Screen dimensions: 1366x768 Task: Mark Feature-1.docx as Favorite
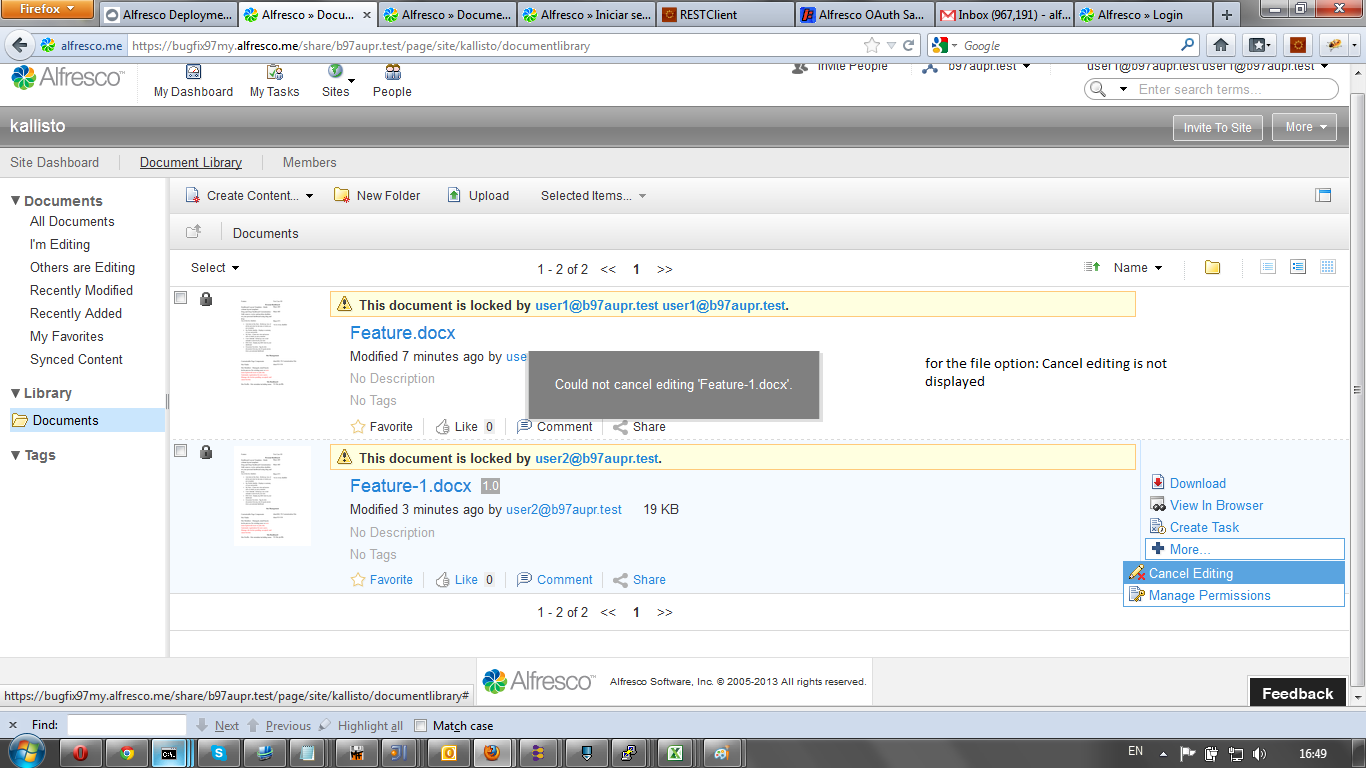[381, 579]
